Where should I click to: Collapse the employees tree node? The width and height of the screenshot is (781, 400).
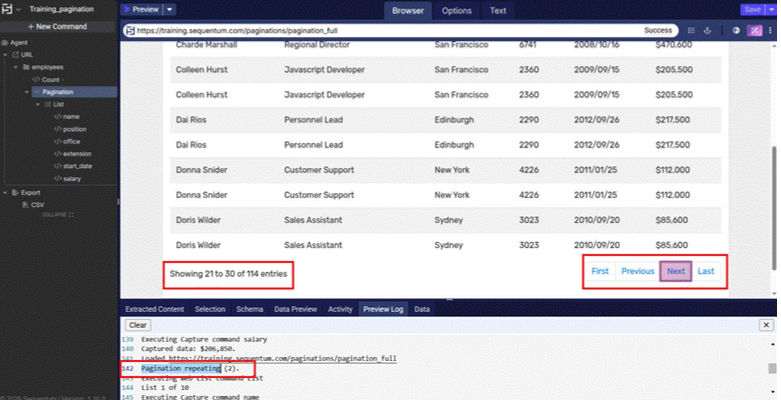coord(18,67)
